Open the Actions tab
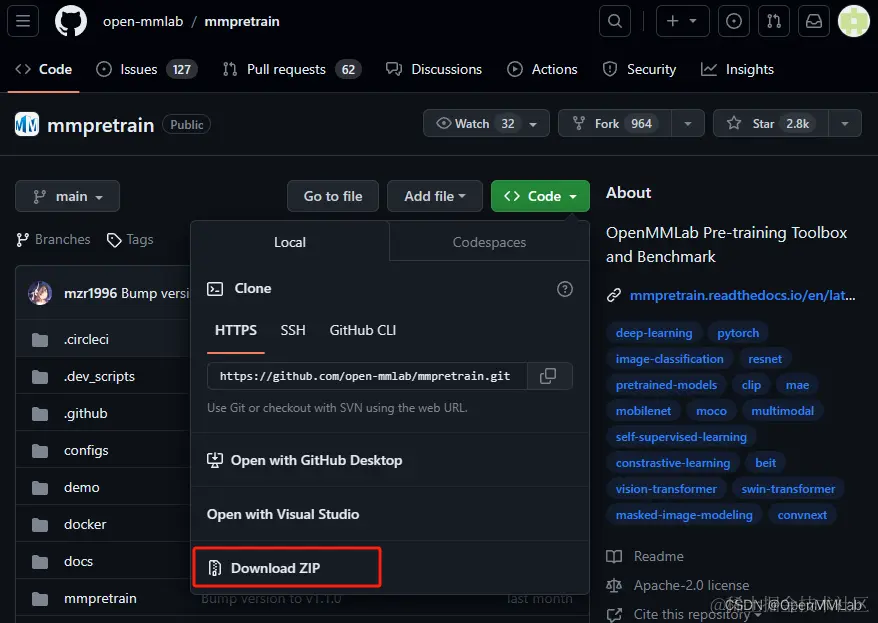Viewport: 878px width, 623px height. point(542,69)
